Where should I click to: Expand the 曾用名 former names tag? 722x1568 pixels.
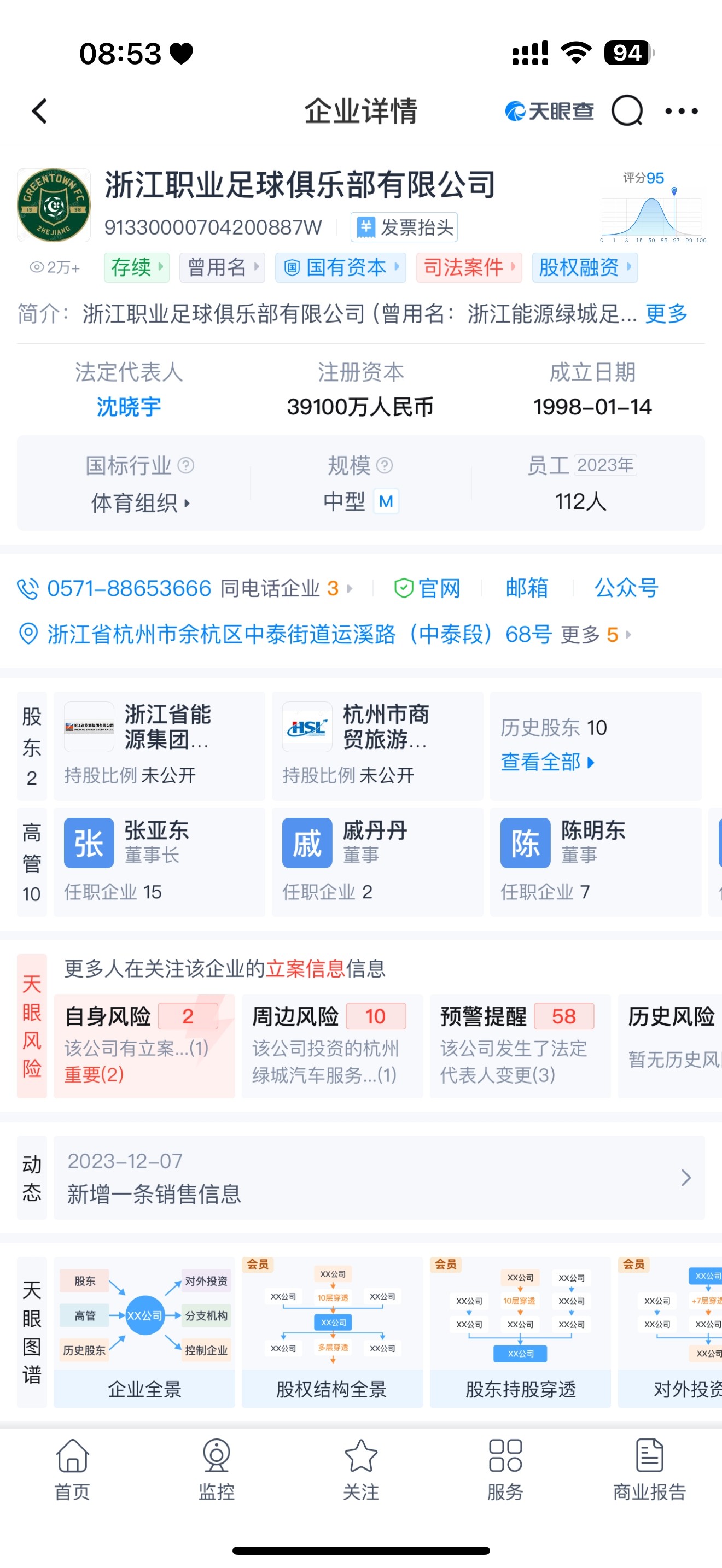click(222, 267)
